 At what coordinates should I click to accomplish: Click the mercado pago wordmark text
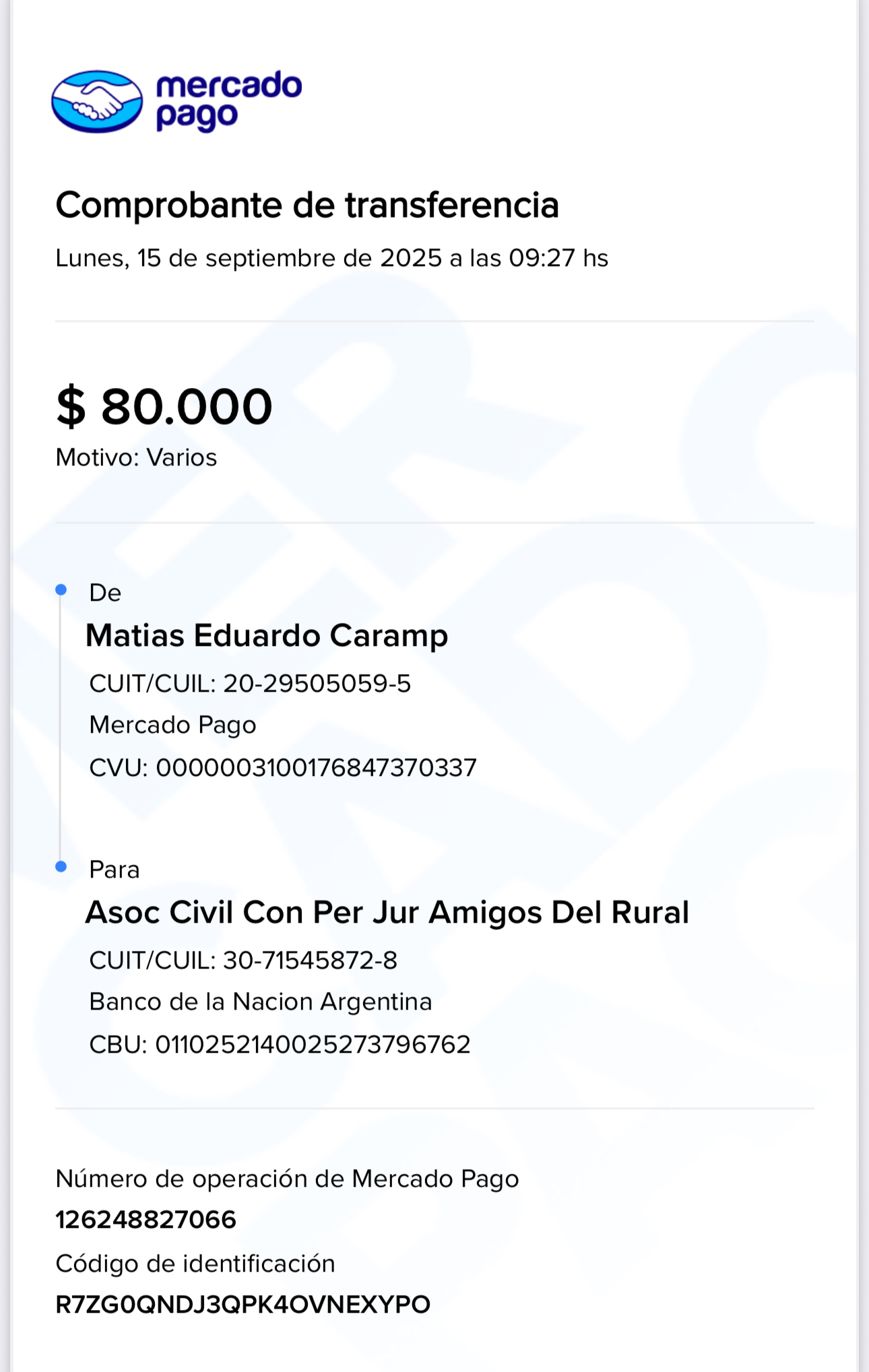(228, 100)
